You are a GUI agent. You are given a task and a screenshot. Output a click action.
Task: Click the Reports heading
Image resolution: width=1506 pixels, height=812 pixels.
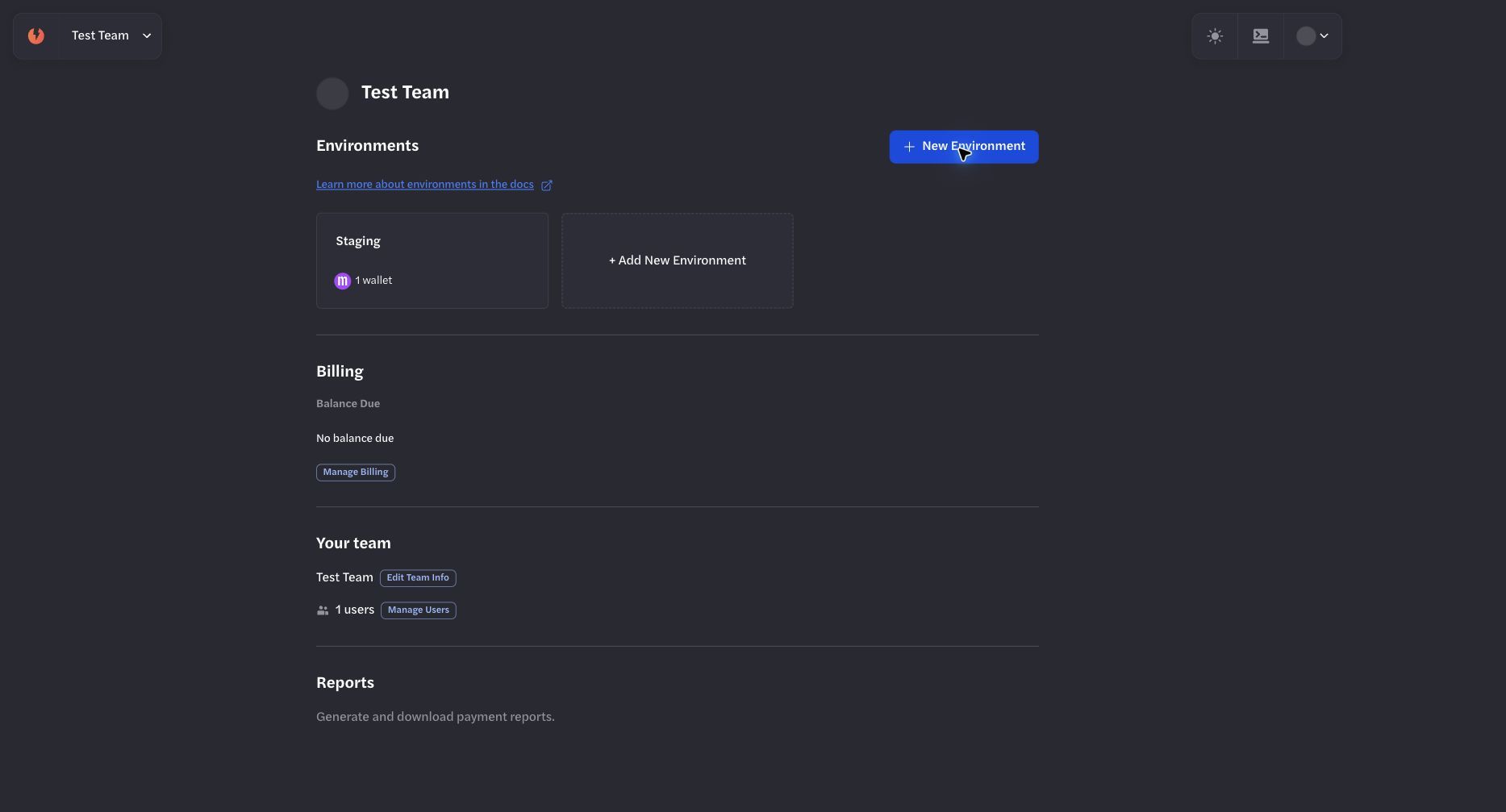click(345, 683)
